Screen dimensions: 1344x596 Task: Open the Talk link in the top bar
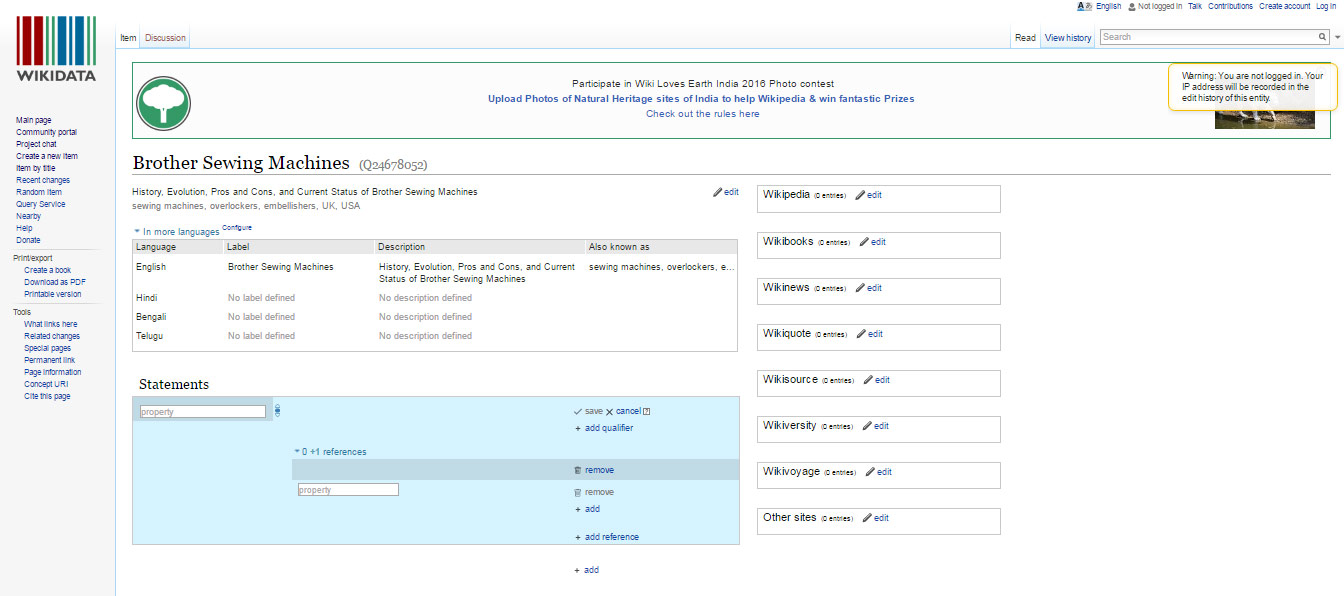tap(1195, 6)
